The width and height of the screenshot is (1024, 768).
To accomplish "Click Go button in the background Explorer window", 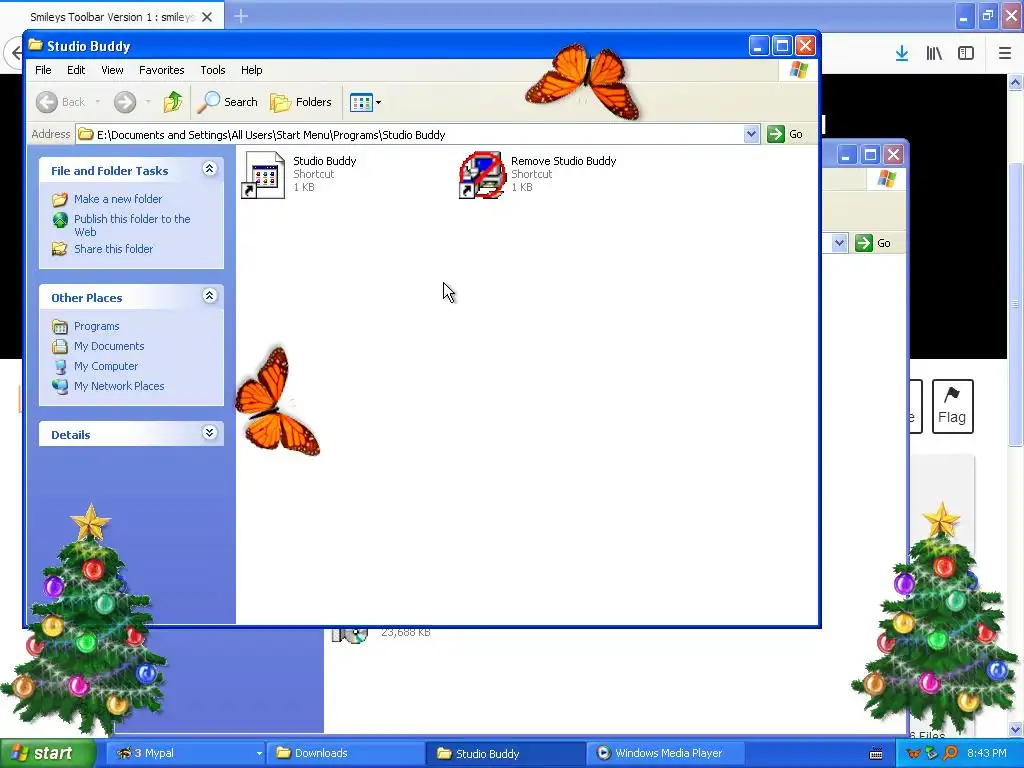I will tap(874, 243).
